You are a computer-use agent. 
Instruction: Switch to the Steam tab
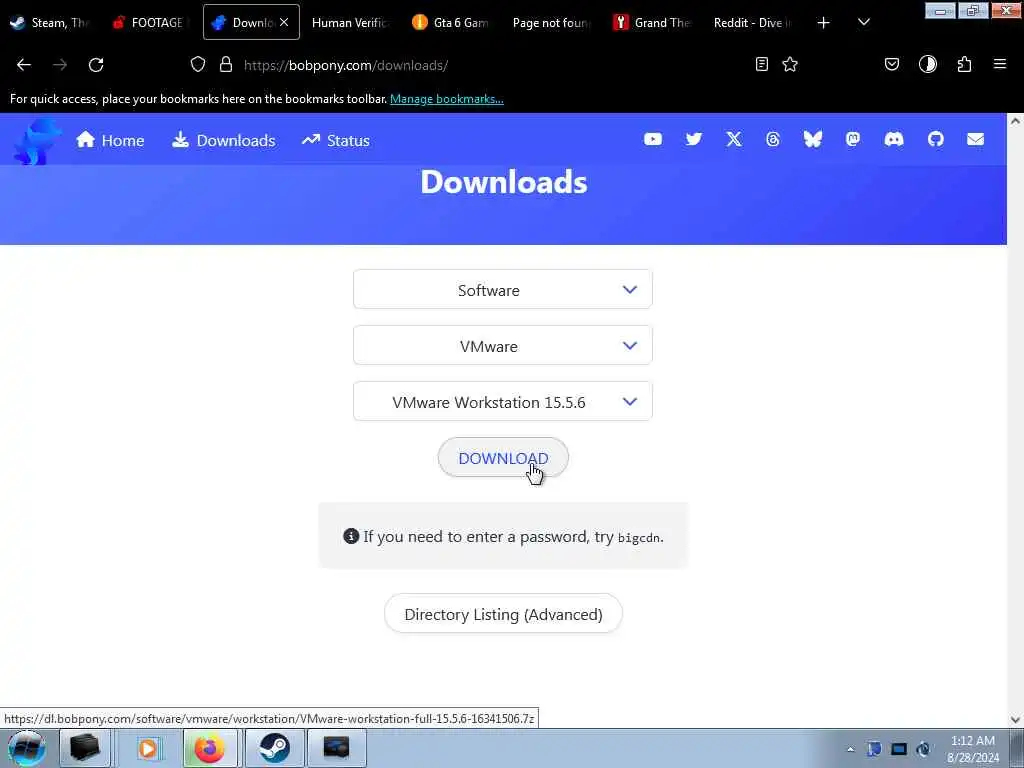click(51, 22)
